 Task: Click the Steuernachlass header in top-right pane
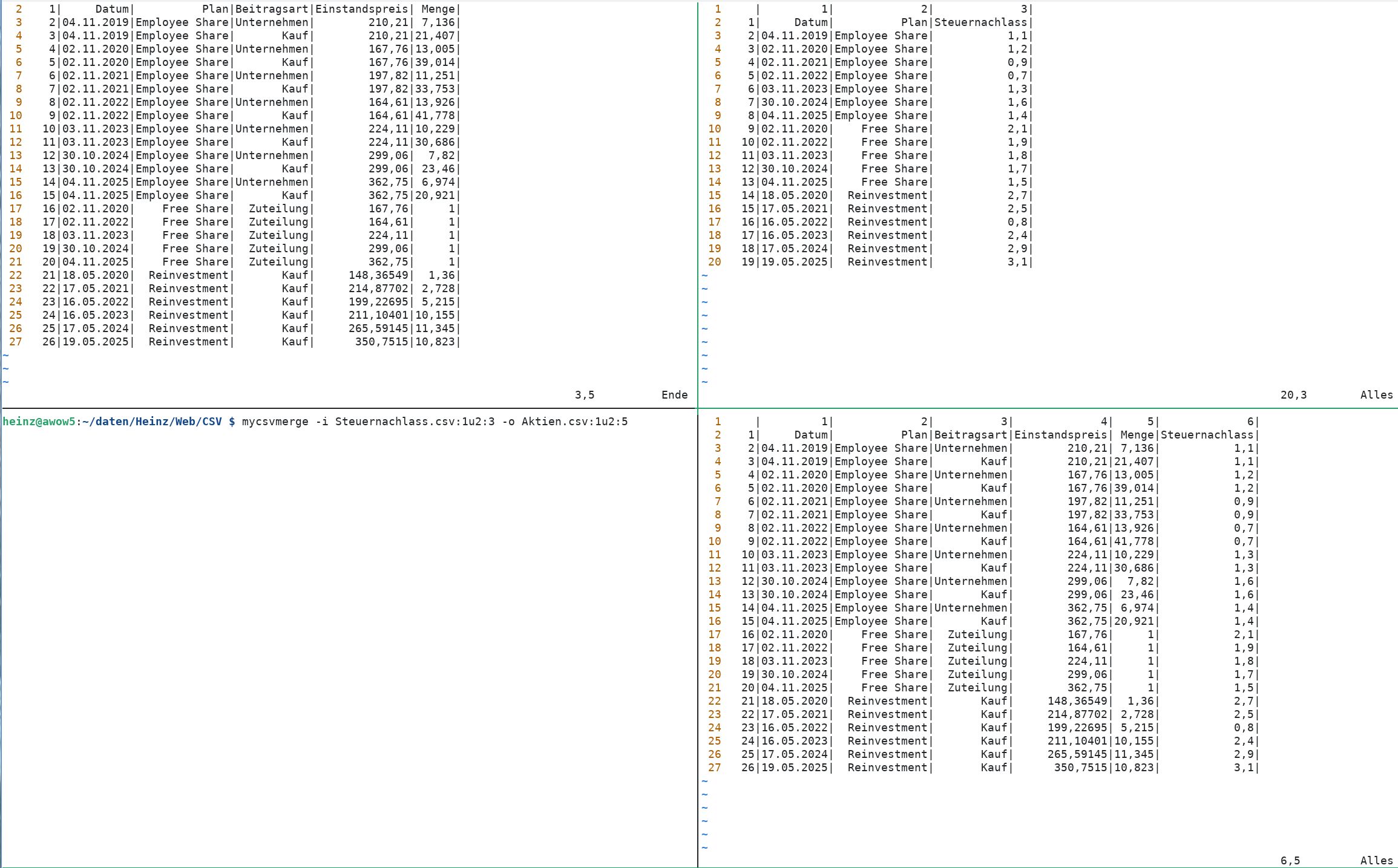click(980, 22)
